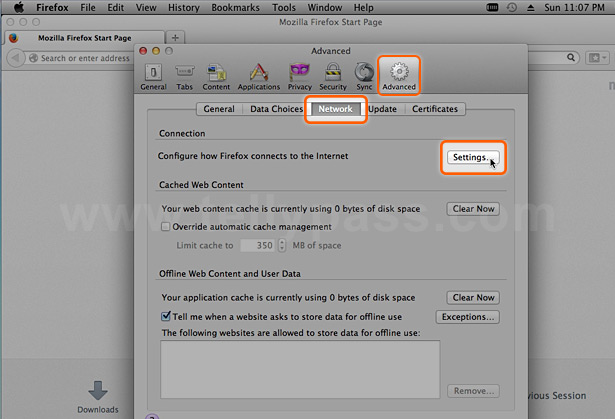This screenshot has width=615, height=419.
Task: Open the Applications preferences pane
Action: [x=258, y=77]
